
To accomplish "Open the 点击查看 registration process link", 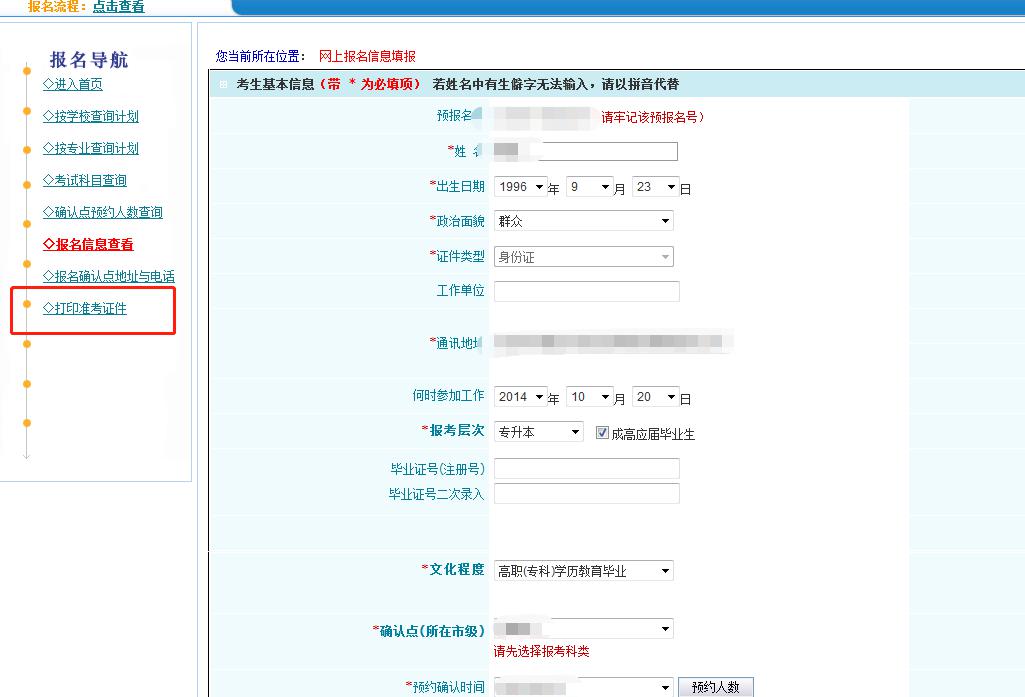I will 118,7.
